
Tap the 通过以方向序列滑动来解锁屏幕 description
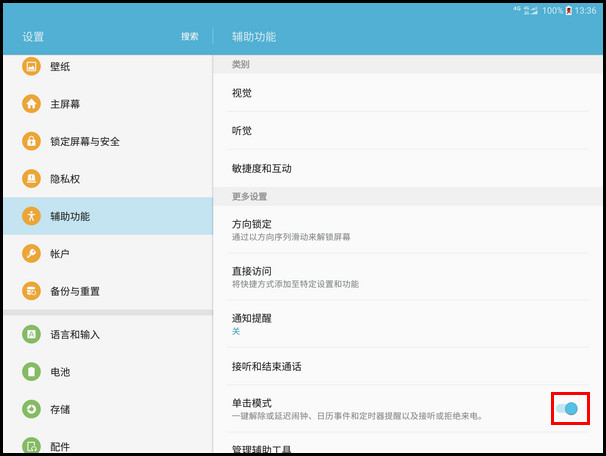(291, 237)
